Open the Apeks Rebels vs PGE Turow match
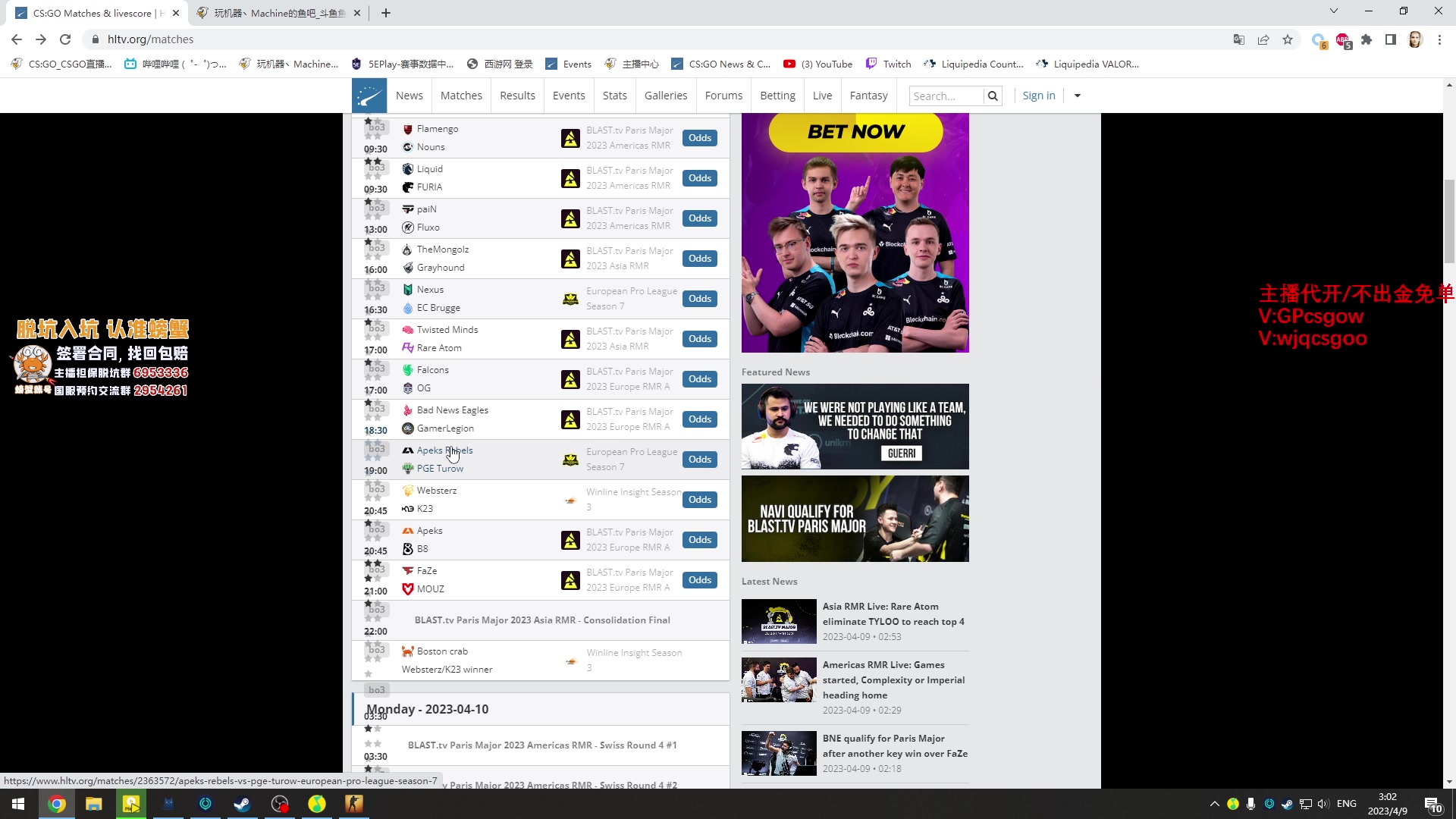The height and width of the screenshot is (819, 1456). point(540,460)
